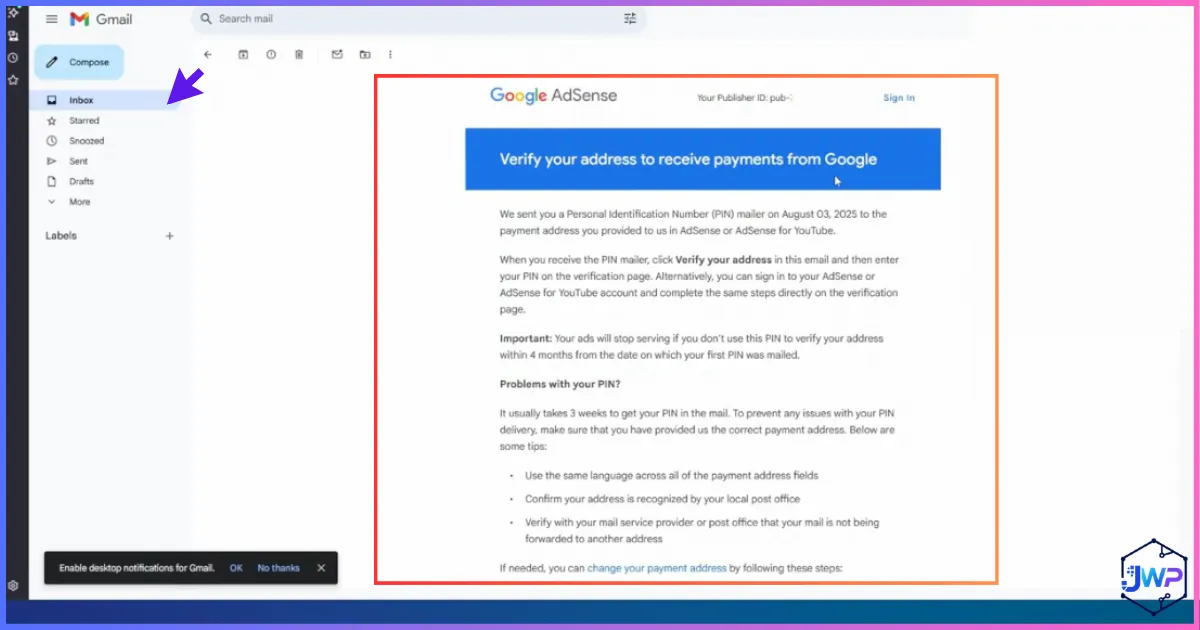Open the three-dot More options menu
The height and width of the screenshot is (630, 1200).
point(390,54)
